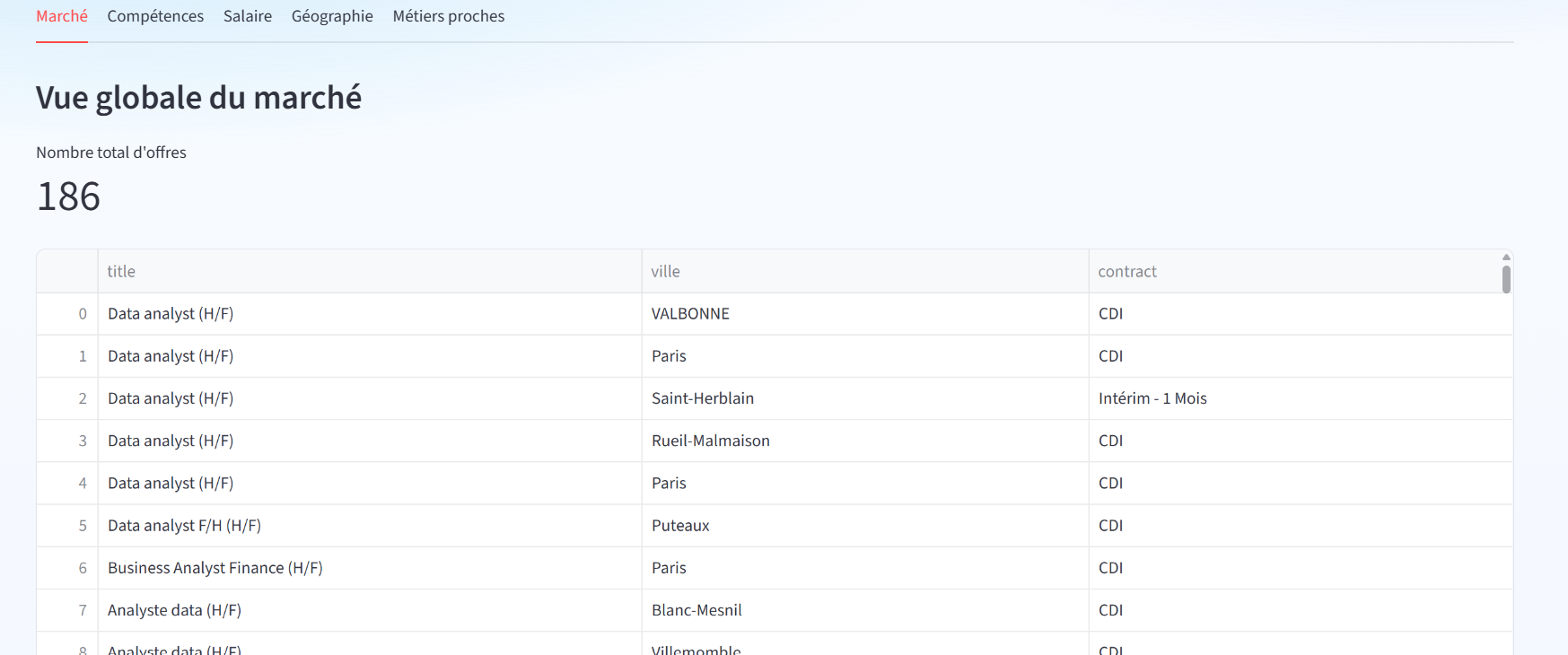This screenshot has height=655, width=1568.
Task: Click the title column header
Action: click(121, 271)
